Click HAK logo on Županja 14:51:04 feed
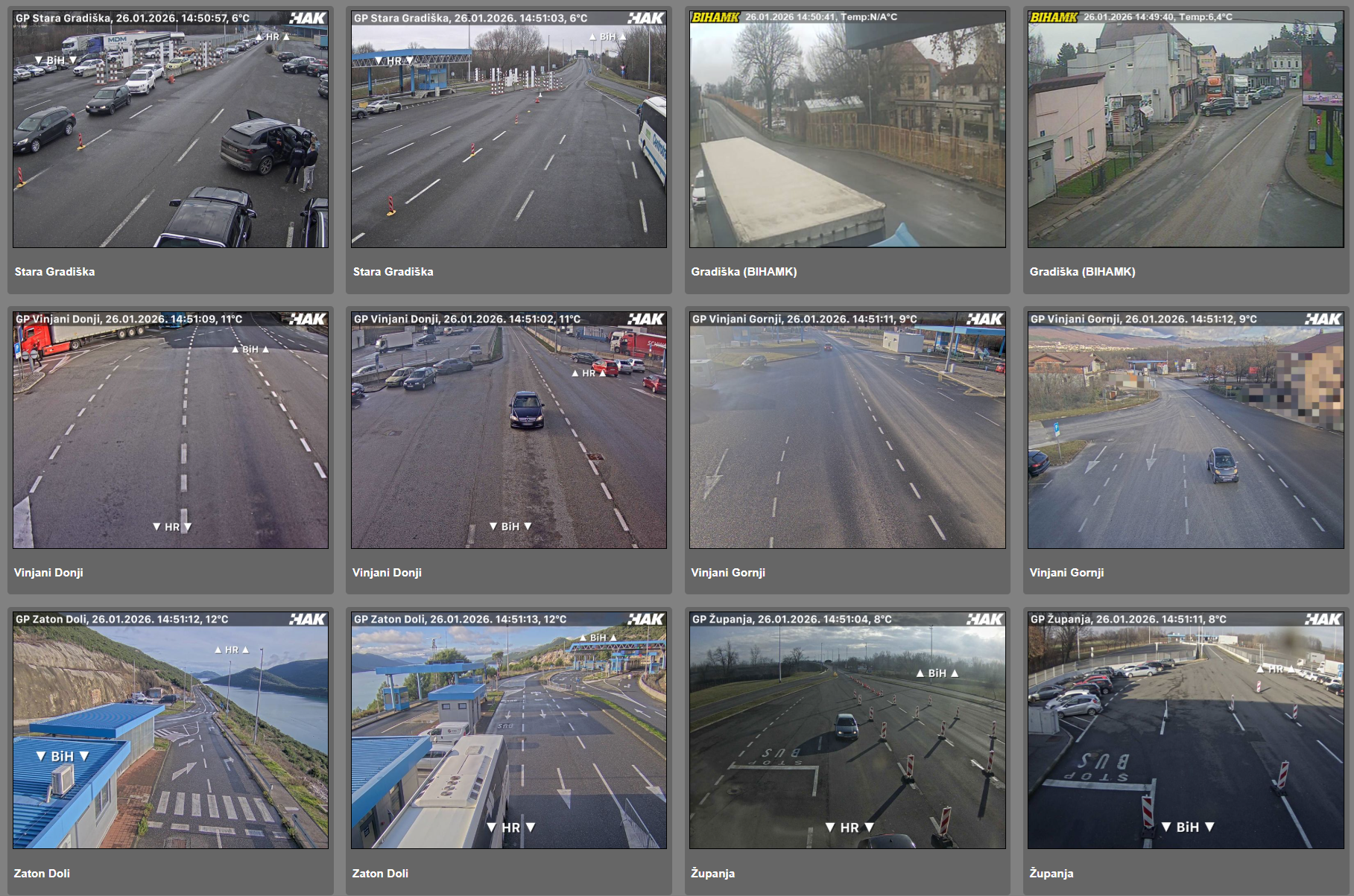1354x896 pixels. click(984, 619)
